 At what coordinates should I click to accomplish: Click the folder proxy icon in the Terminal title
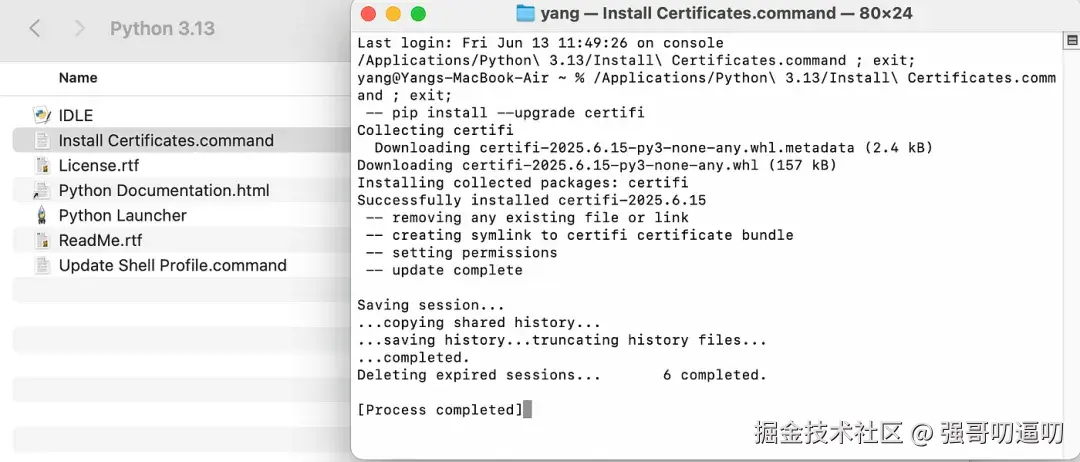tap(526, 13)
